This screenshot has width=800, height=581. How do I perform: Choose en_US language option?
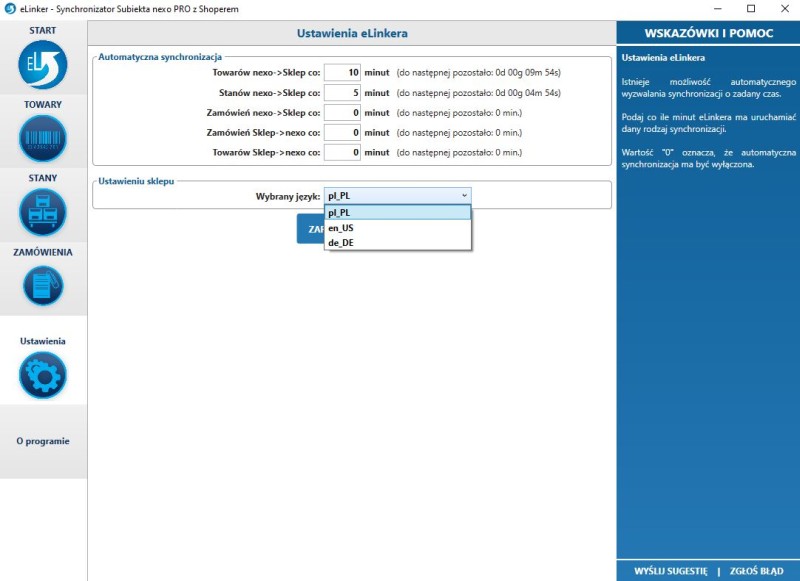pyautogui.click(x=397, y=227)
